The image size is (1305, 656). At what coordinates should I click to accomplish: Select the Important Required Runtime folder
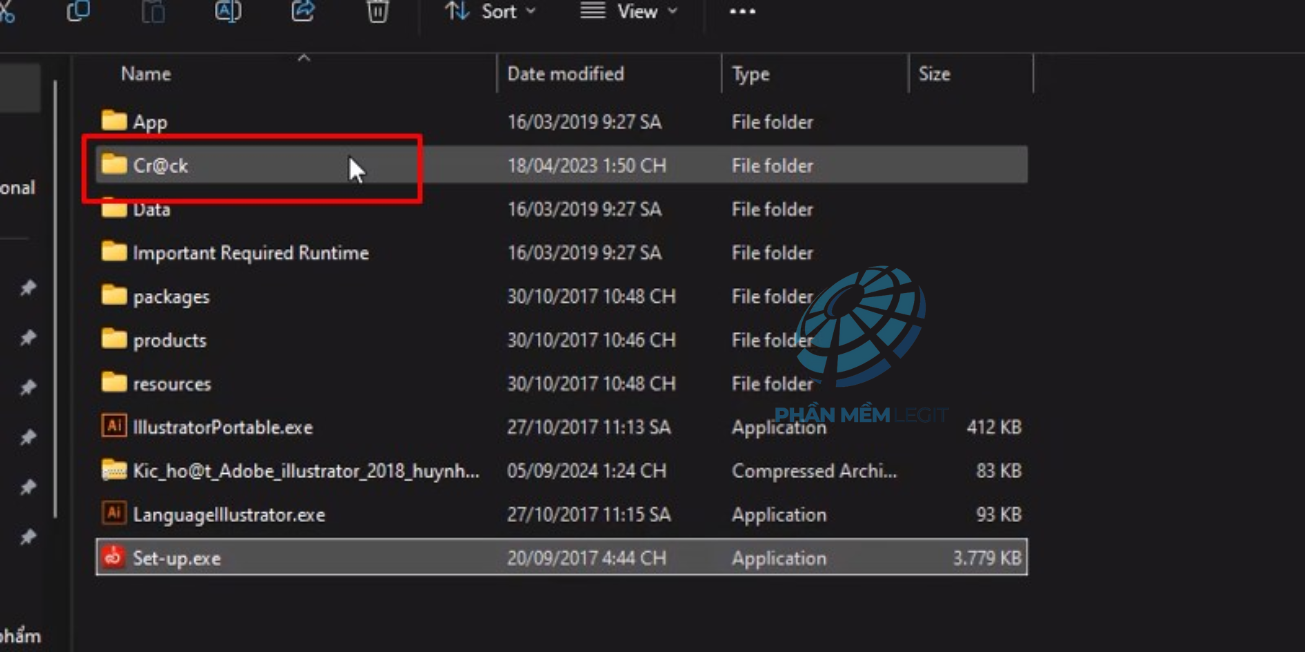point(250,253)
